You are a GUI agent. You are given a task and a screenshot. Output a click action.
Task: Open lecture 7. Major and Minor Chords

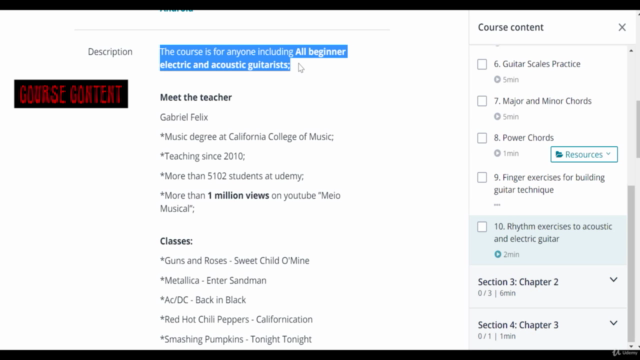[x=542, y=101]
